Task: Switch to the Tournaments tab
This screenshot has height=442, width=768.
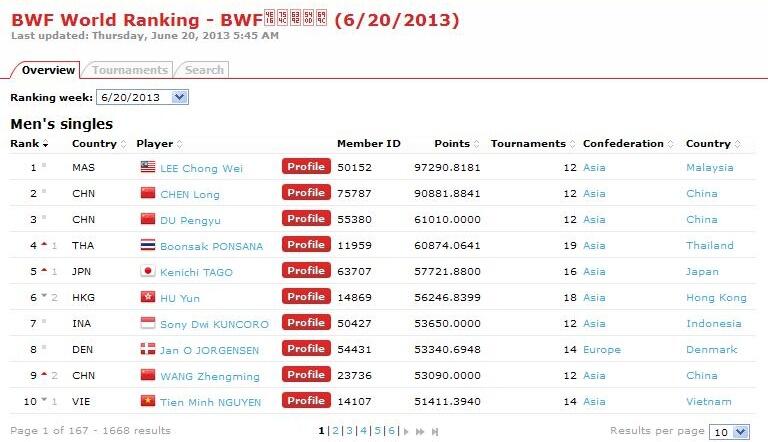Action: (x=130, y=70)
